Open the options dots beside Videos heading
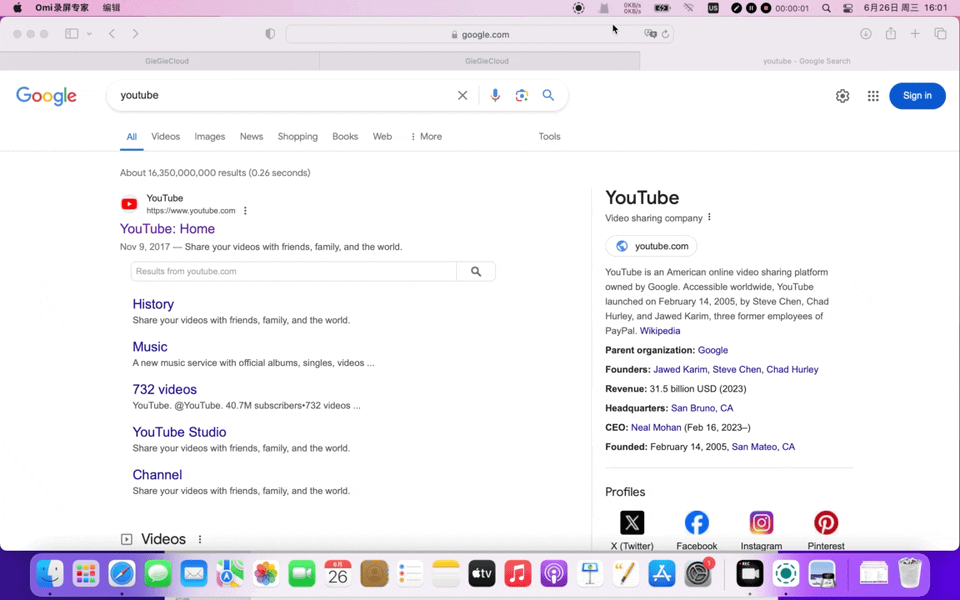 (x=200, y=539)
